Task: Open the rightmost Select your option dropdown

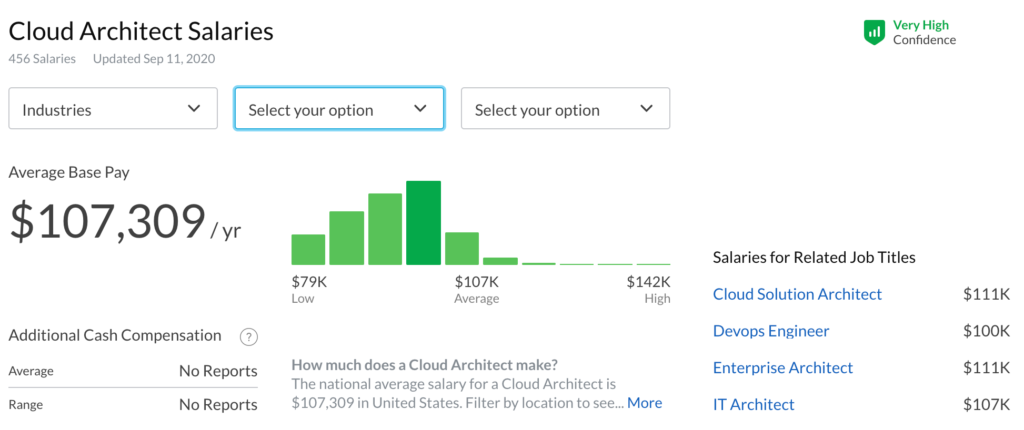Action: tap(565, 109)
